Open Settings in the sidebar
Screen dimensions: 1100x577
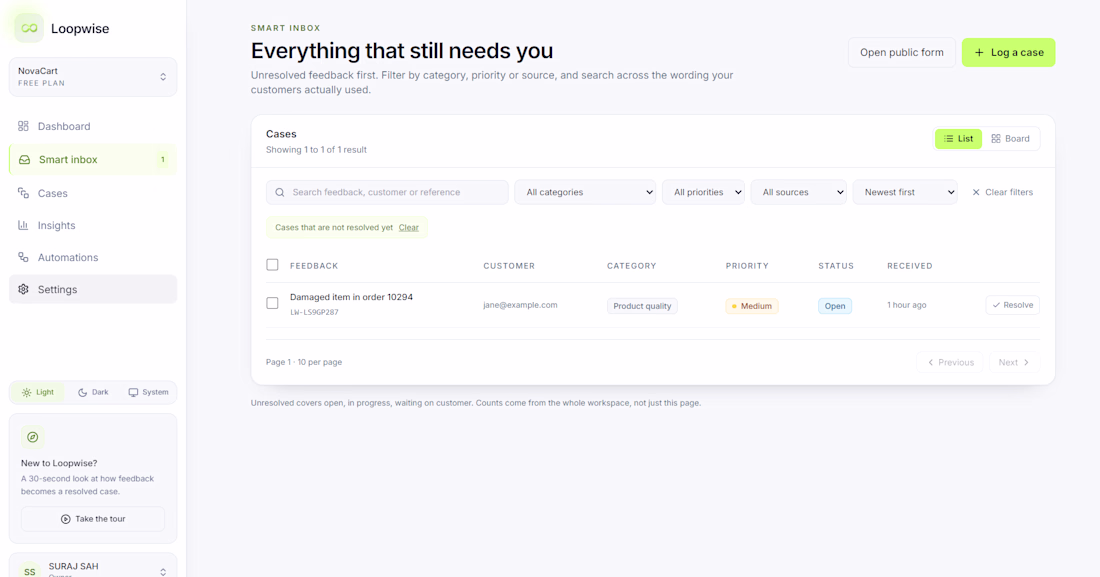93,289
